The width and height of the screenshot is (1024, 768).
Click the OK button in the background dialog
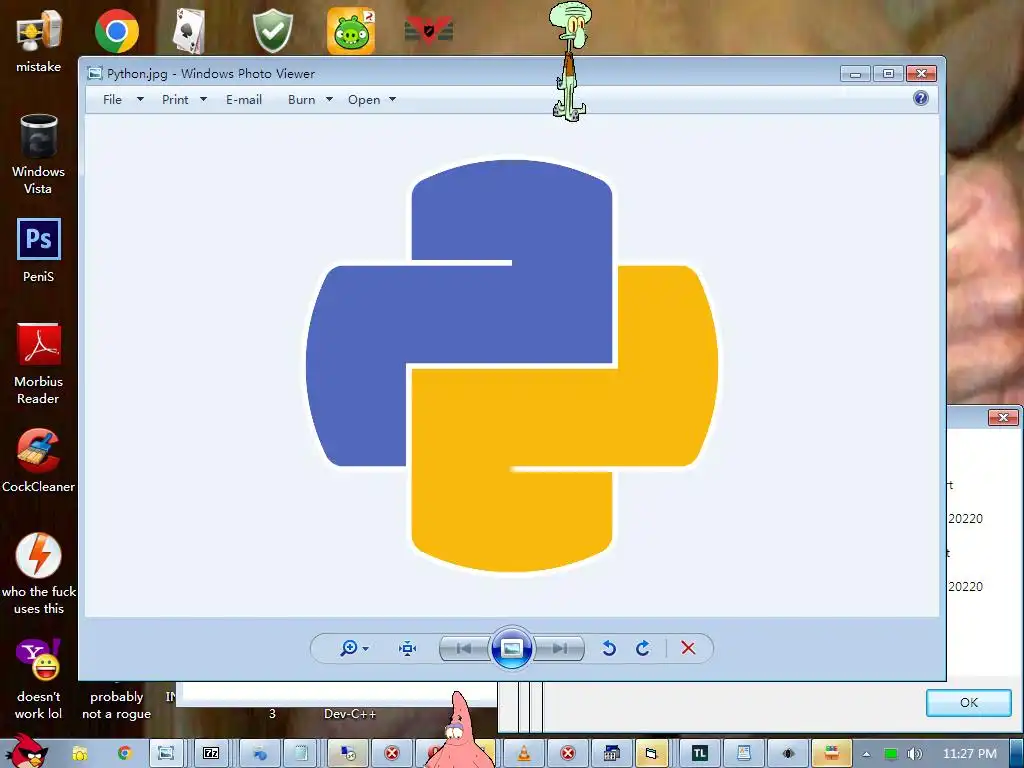click(968, 703)
